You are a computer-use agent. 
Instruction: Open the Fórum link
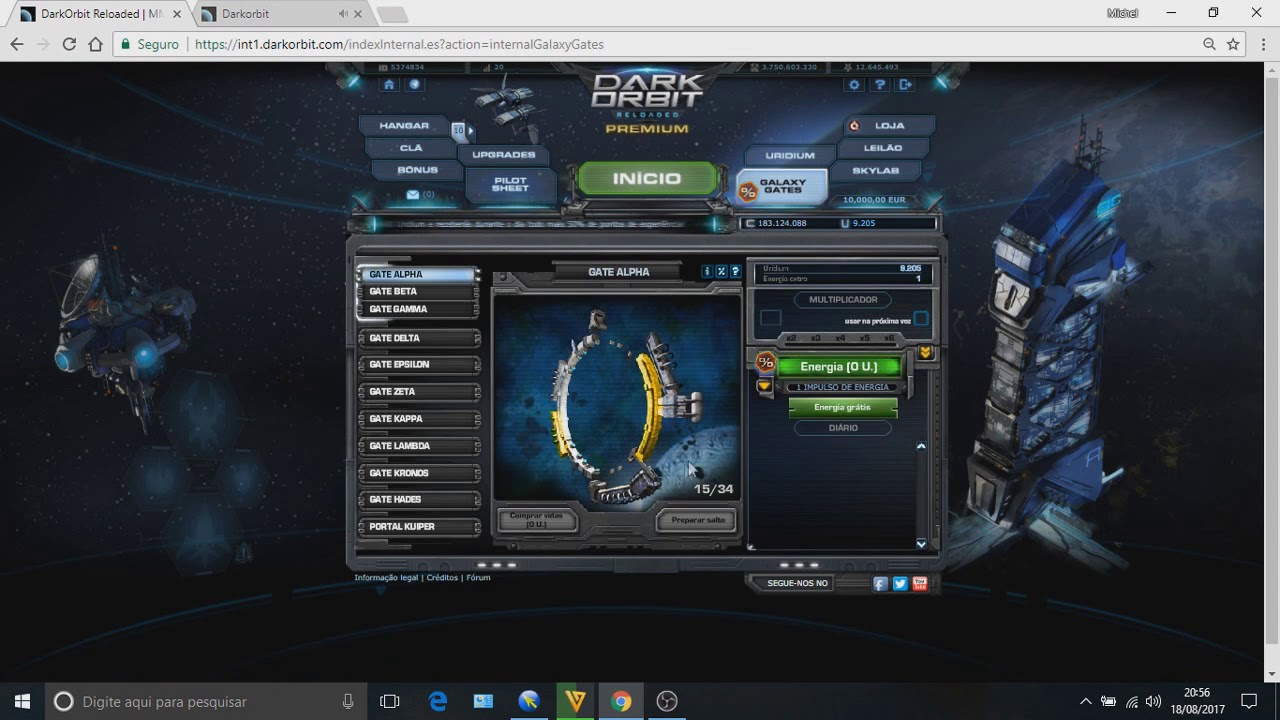click(478, 578)
